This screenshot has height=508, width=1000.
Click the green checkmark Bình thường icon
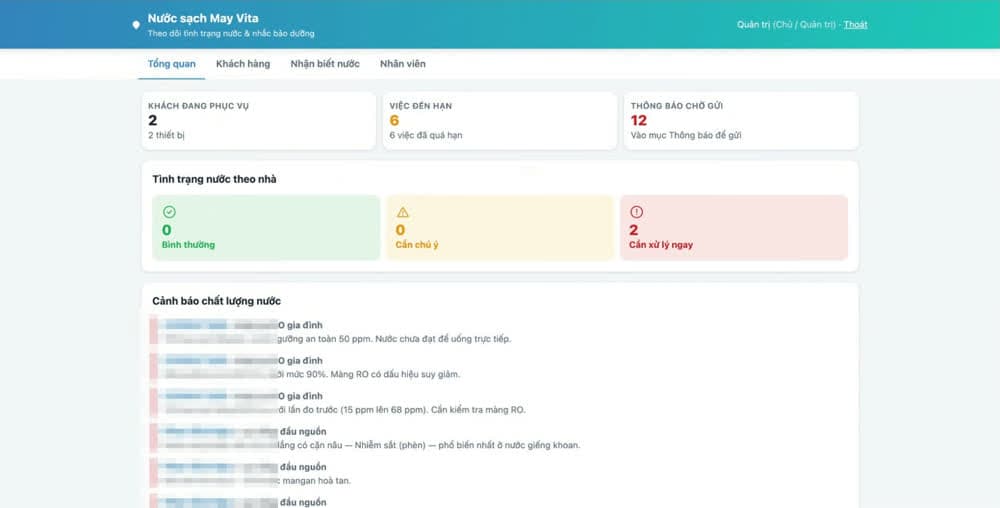coord(169,212)
